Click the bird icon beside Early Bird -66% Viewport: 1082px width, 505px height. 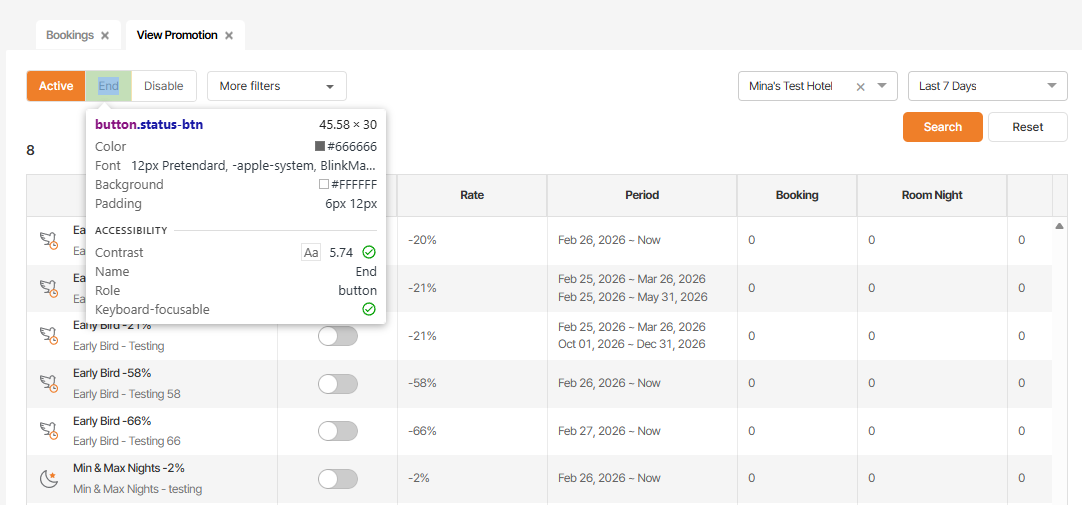[48, 431]
